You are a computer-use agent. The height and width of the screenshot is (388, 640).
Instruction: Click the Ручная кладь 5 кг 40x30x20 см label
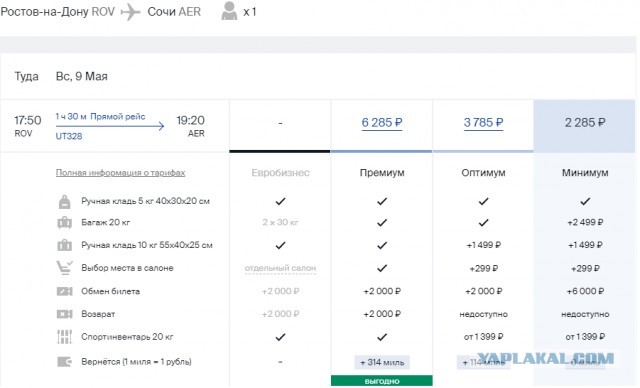coord(145,201)
